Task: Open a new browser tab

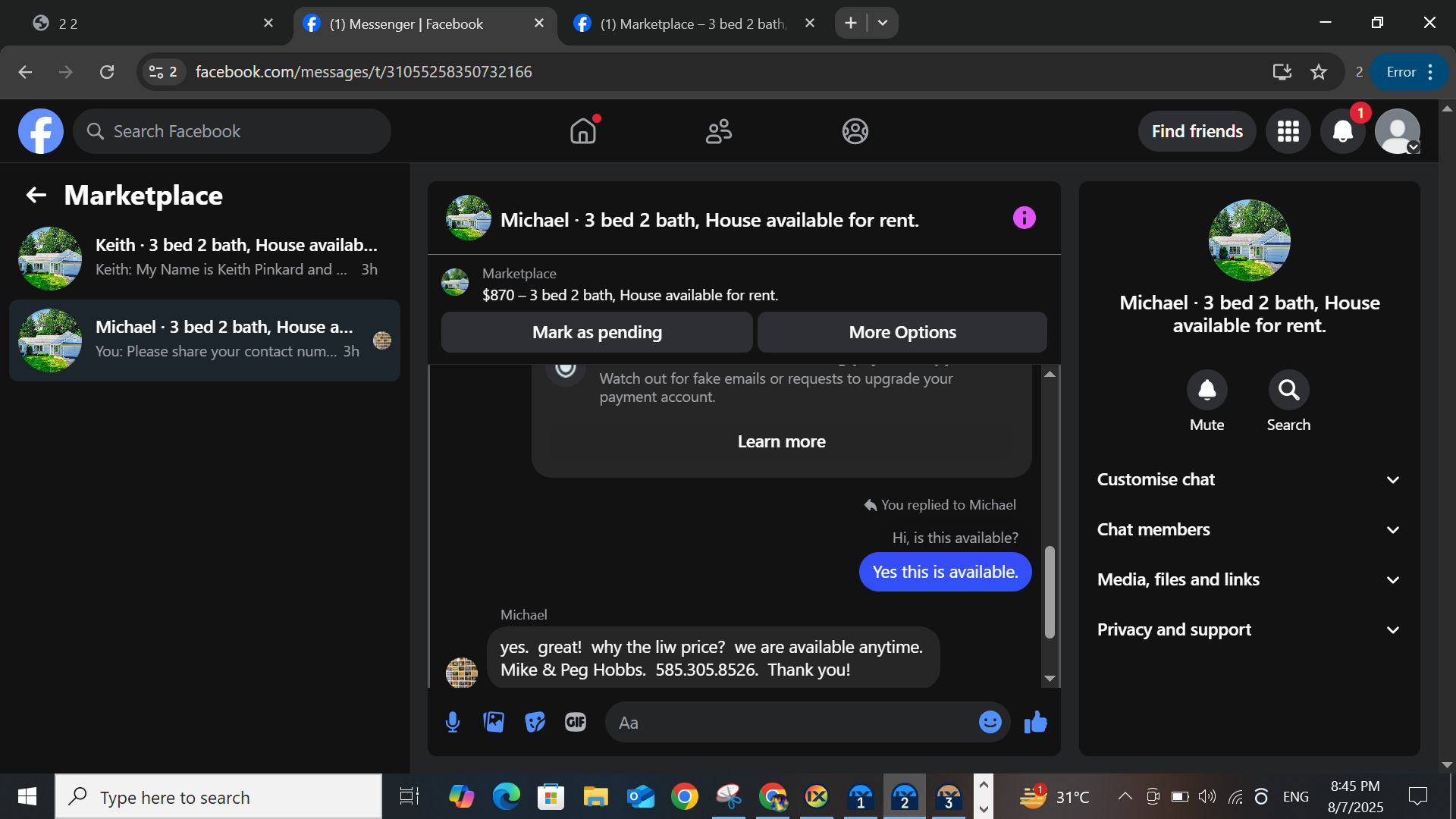Action: tap(851, 24)
